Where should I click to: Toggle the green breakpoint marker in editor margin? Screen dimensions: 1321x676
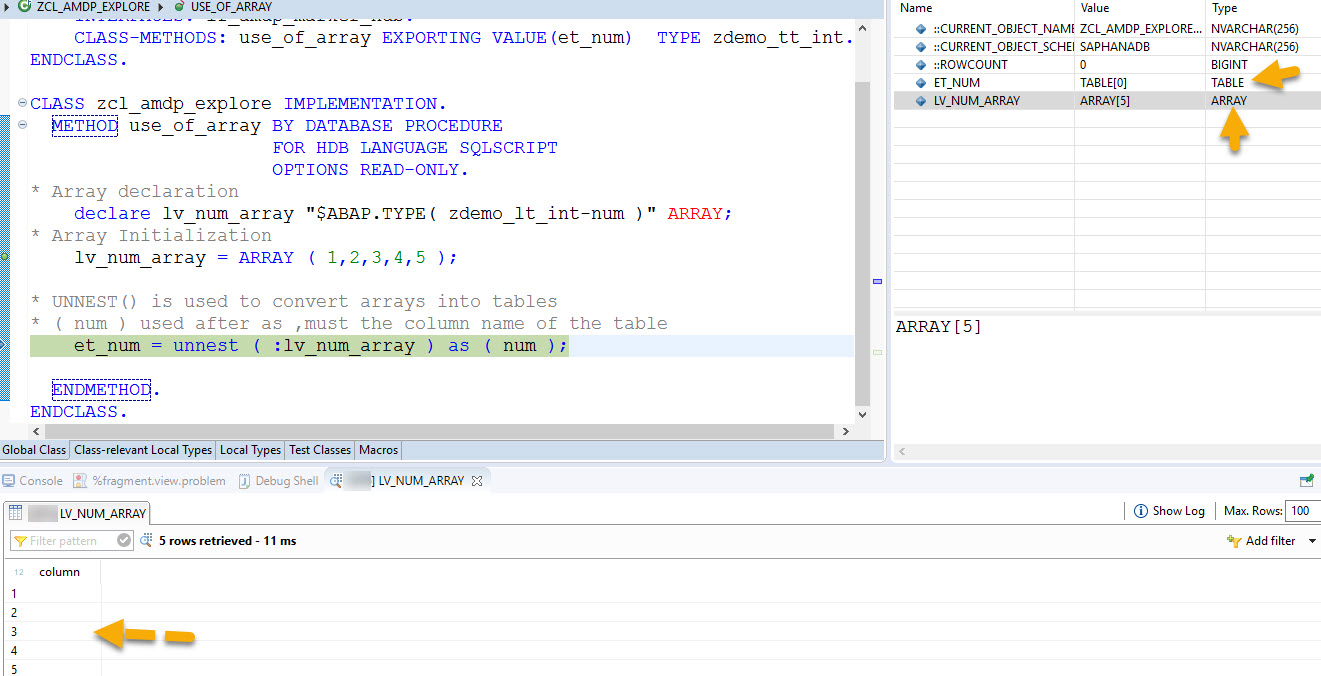(4, 257)
